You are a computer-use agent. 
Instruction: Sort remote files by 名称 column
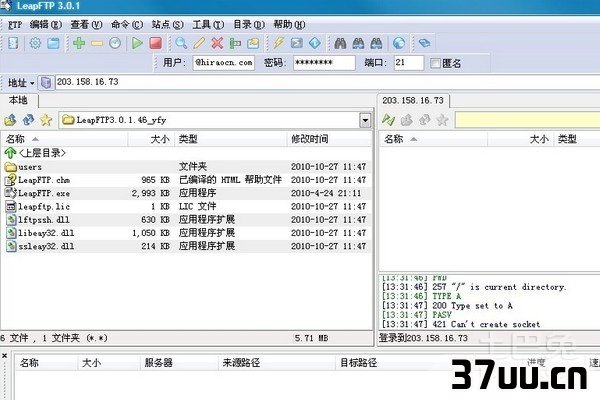click(434, 139)
